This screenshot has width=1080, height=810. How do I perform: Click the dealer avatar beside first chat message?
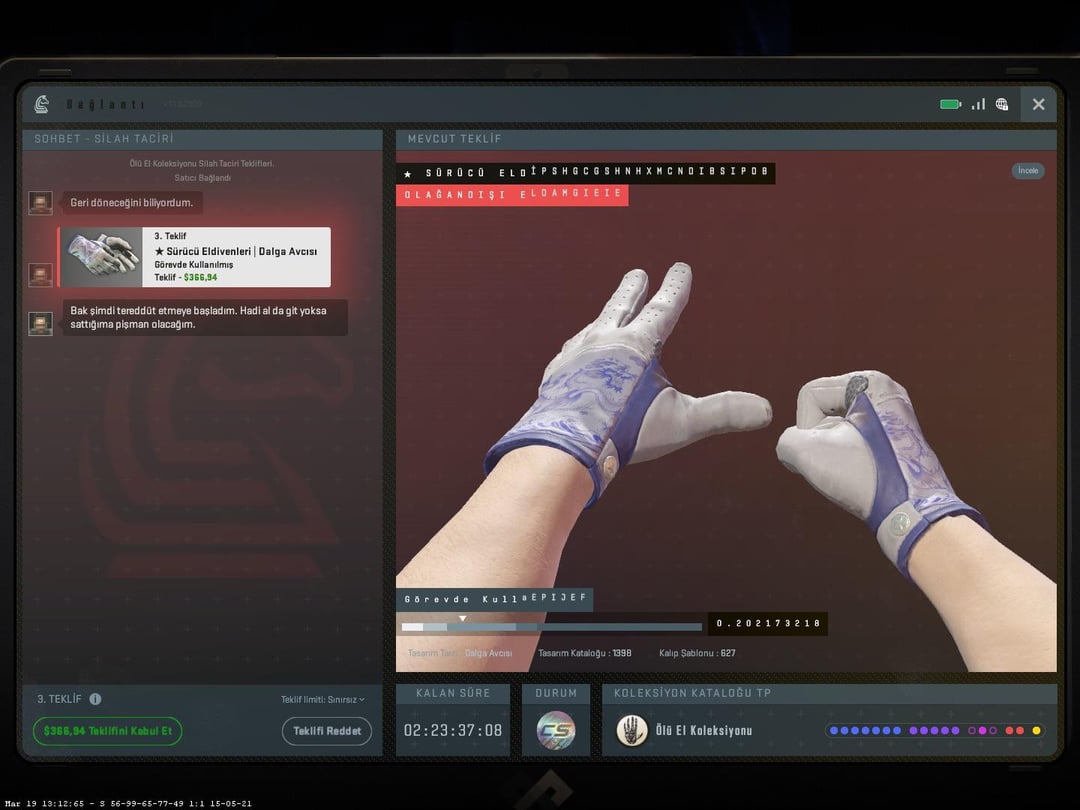coord(40,203)
